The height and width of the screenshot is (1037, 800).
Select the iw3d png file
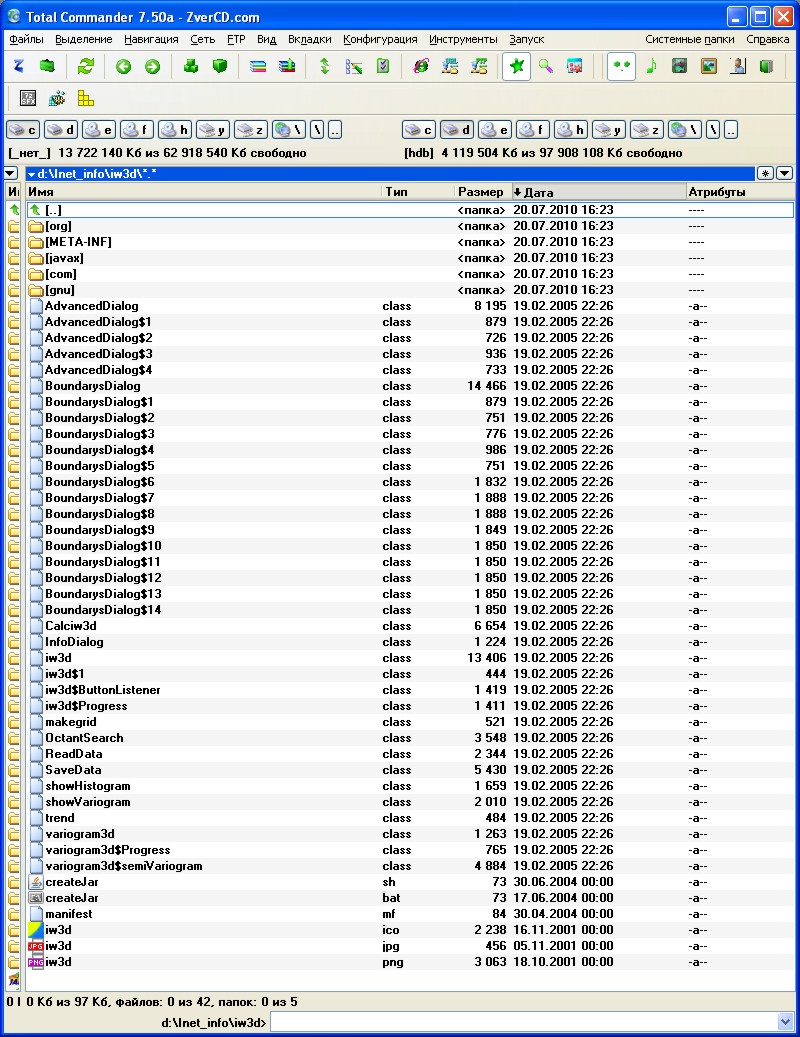410,962
